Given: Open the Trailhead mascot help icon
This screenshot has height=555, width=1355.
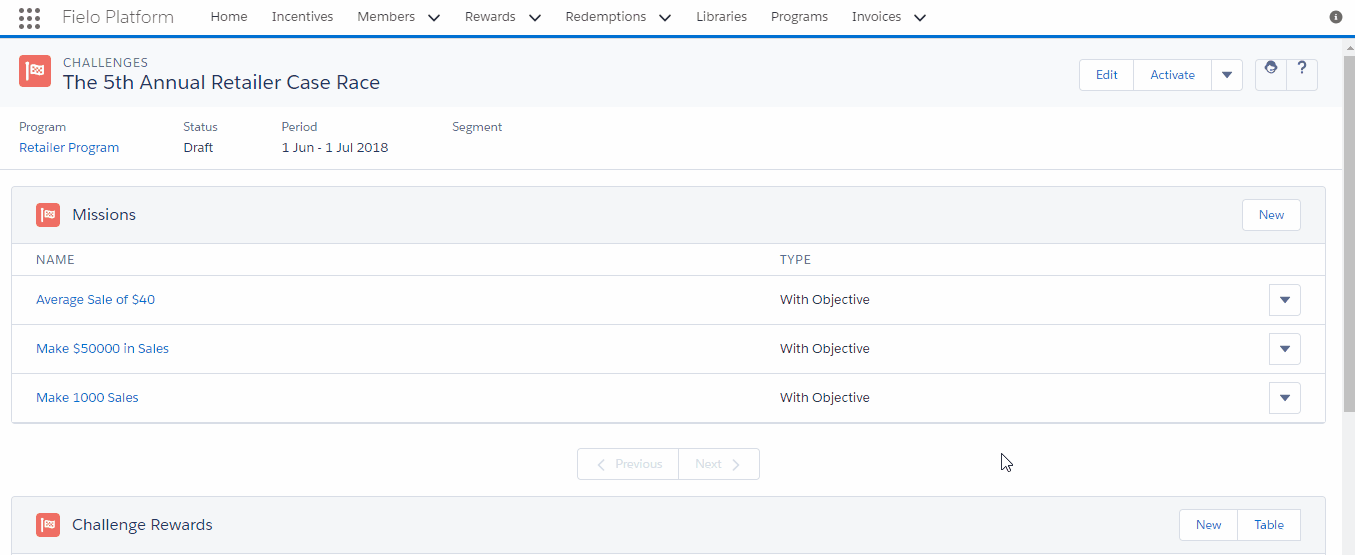Looking at the screenshot, I should coord(1271,74).
